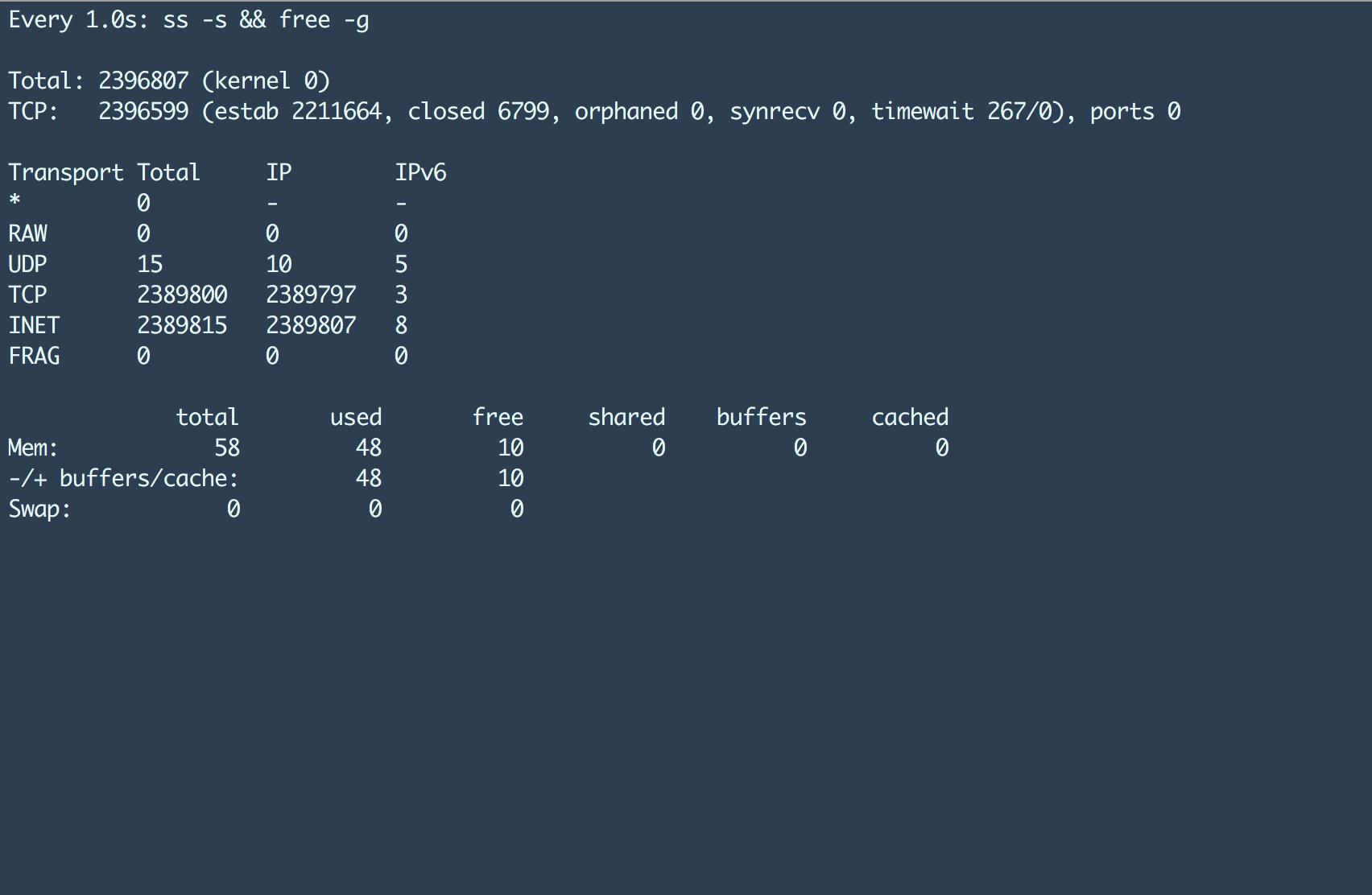Click the cached column header
1372x895 pixels.
point(910,417)
